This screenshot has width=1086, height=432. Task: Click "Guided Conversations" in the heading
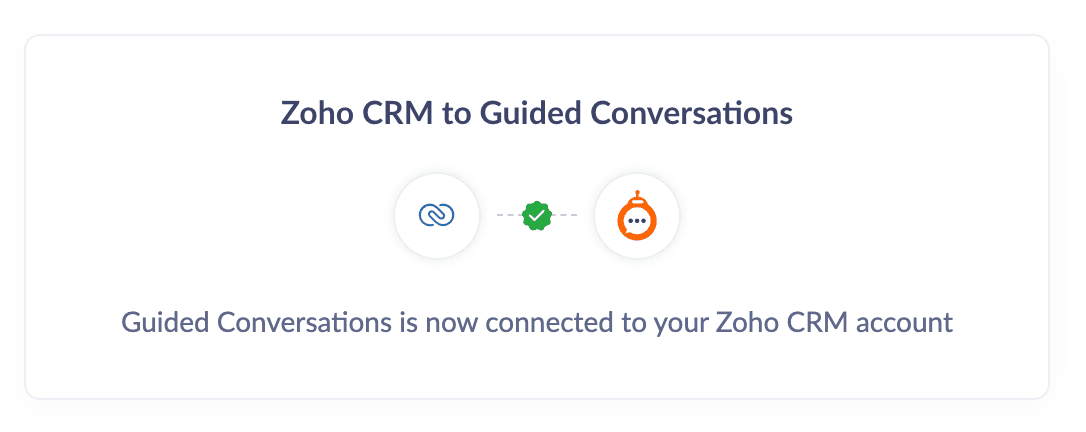coord(636,113)
